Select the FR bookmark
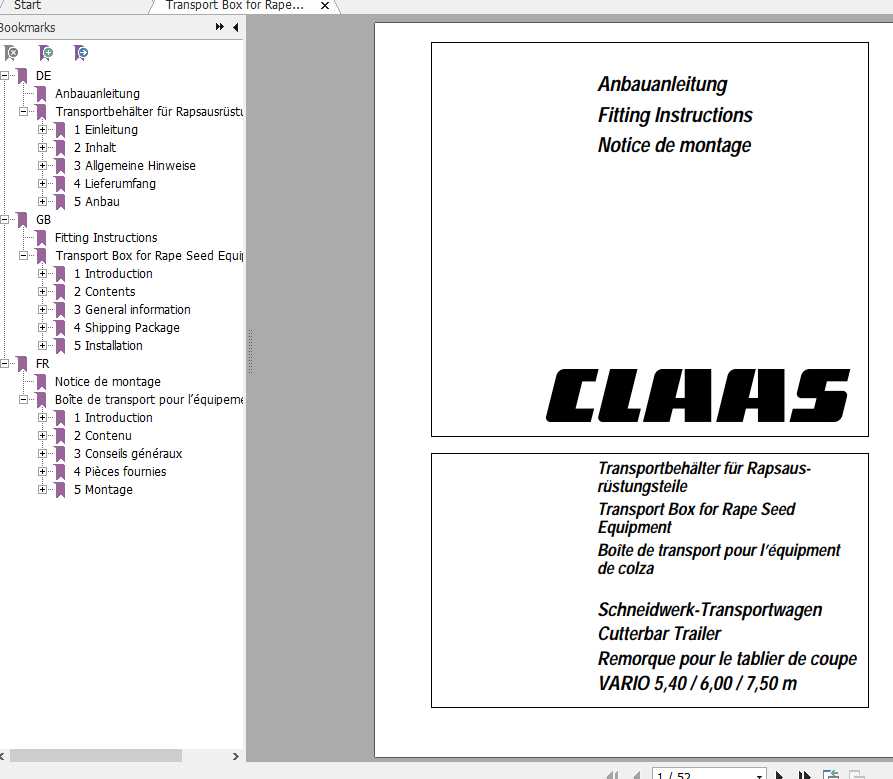This screenshot has height=779, width=893. click(x=43, y=363)
